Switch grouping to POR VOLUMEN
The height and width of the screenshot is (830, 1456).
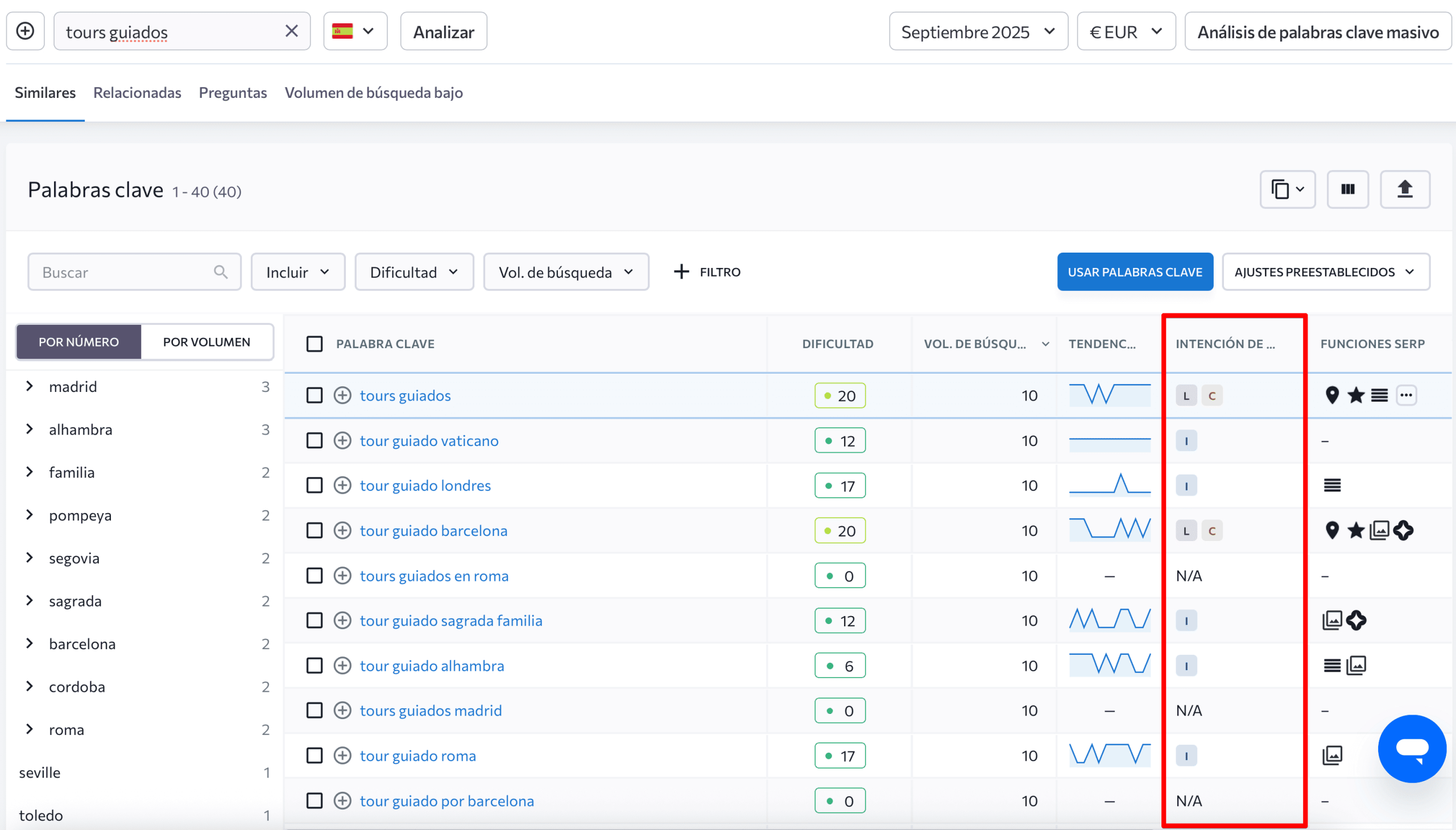point(206,342)
